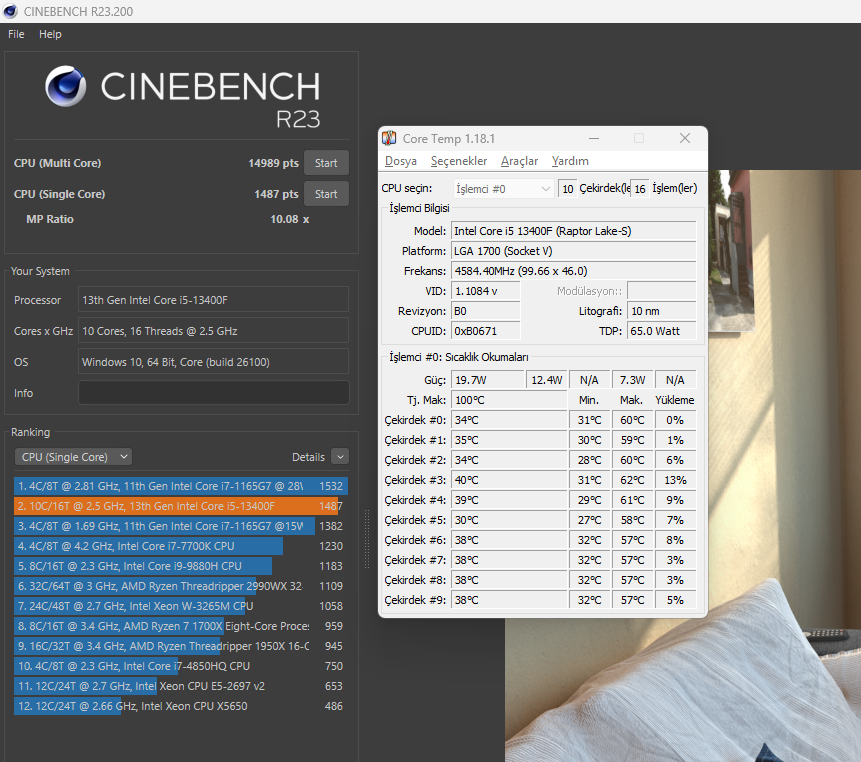Open the CPU (Single Core) ranking dropdown

click(74, 457)
